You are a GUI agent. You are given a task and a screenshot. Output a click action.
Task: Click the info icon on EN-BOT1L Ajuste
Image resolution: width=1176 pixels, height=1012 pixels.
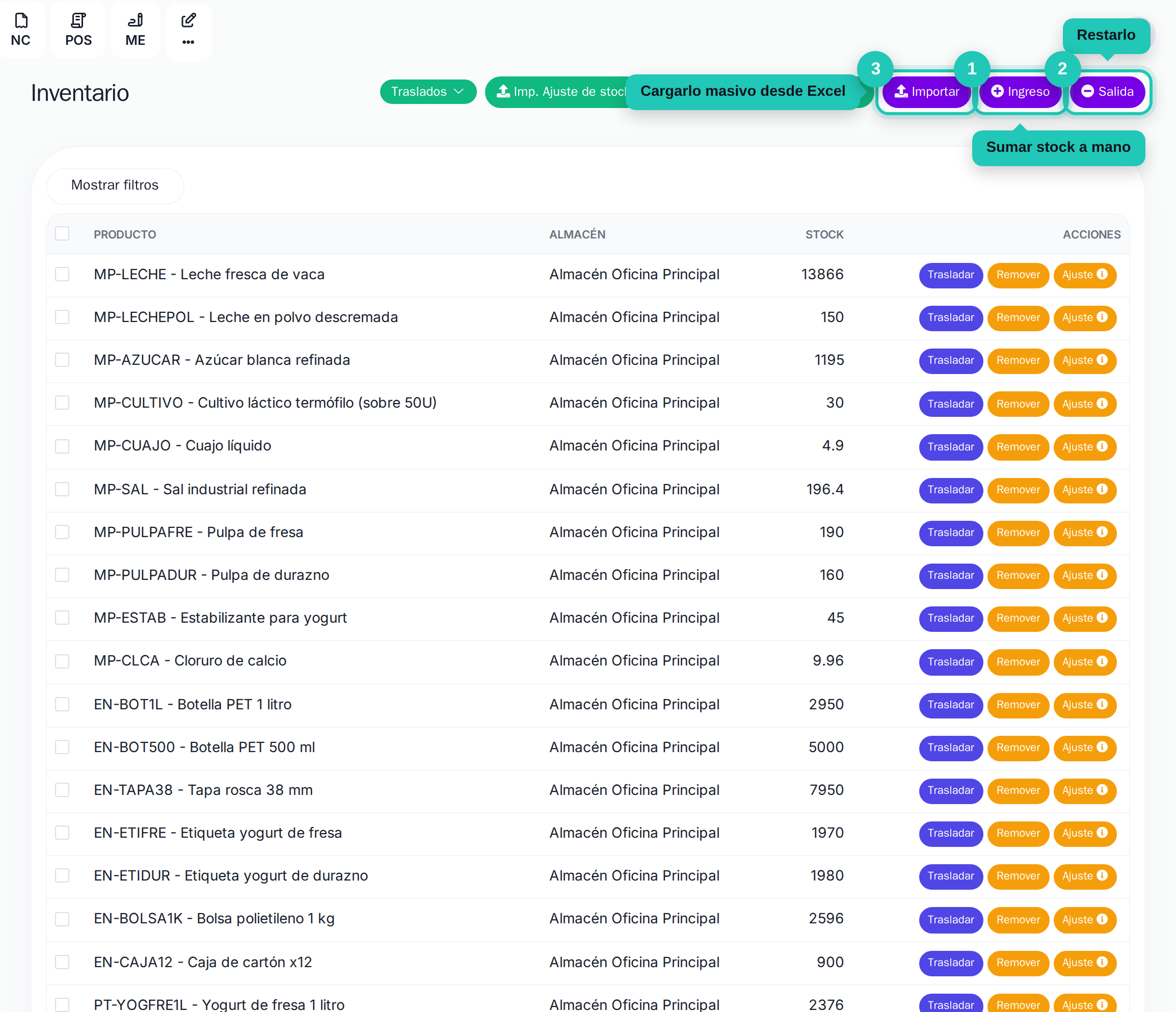pos(1102,704)
